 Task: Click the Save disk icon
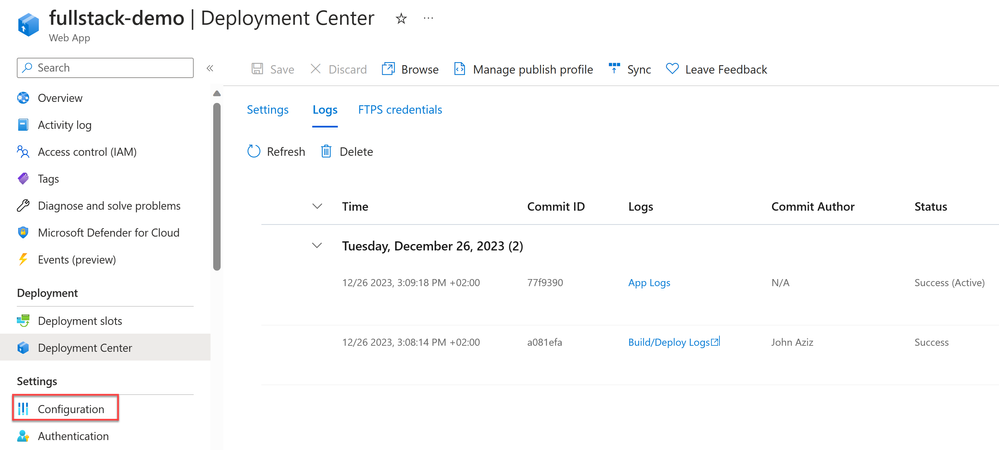(x=257, y=69)
